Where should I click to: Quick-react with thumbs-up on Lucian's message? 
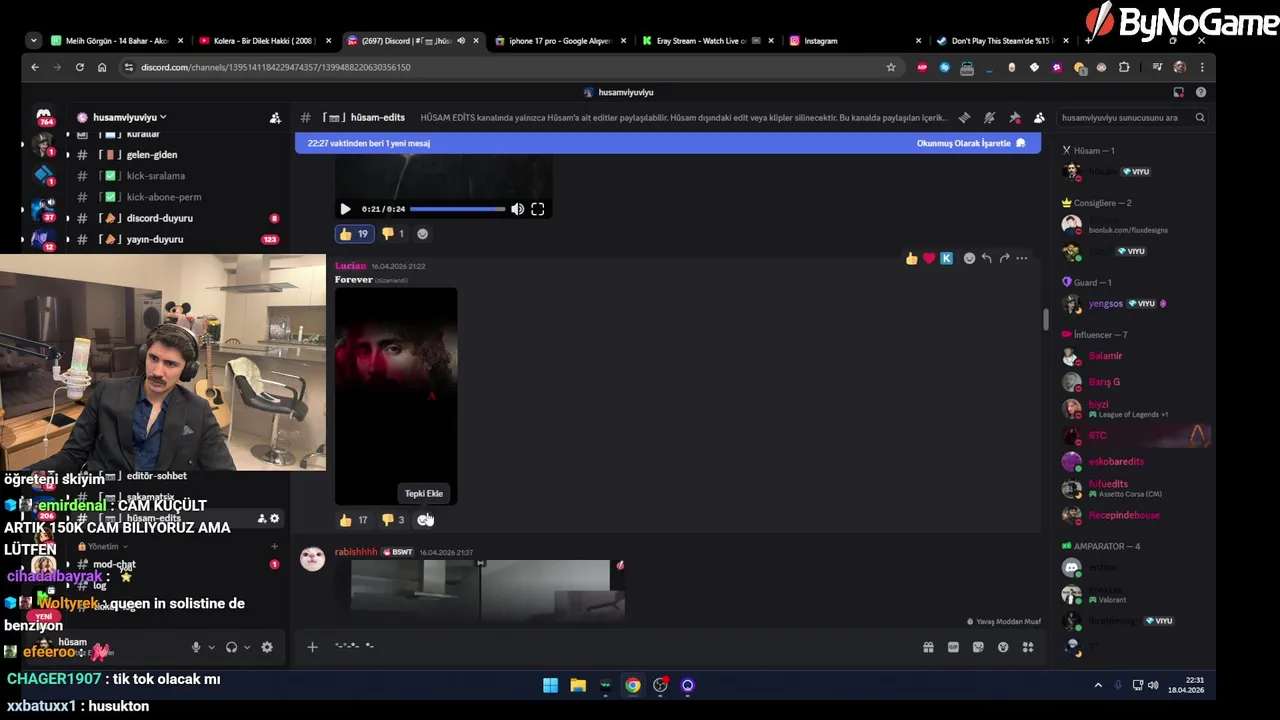(911, 259)
